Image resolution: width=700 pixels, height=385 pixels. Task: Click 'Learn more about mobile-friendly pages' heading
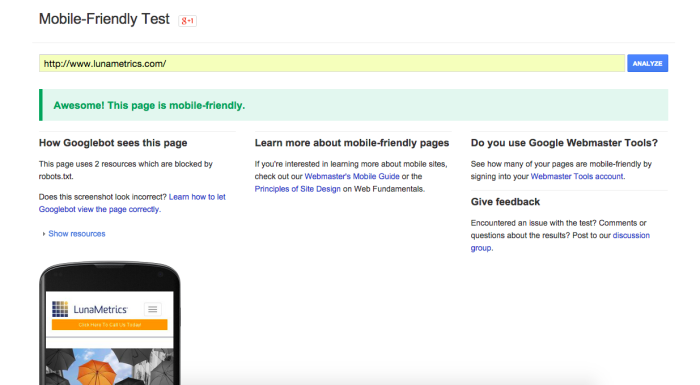pyautogui.click(x=352, y=143)
